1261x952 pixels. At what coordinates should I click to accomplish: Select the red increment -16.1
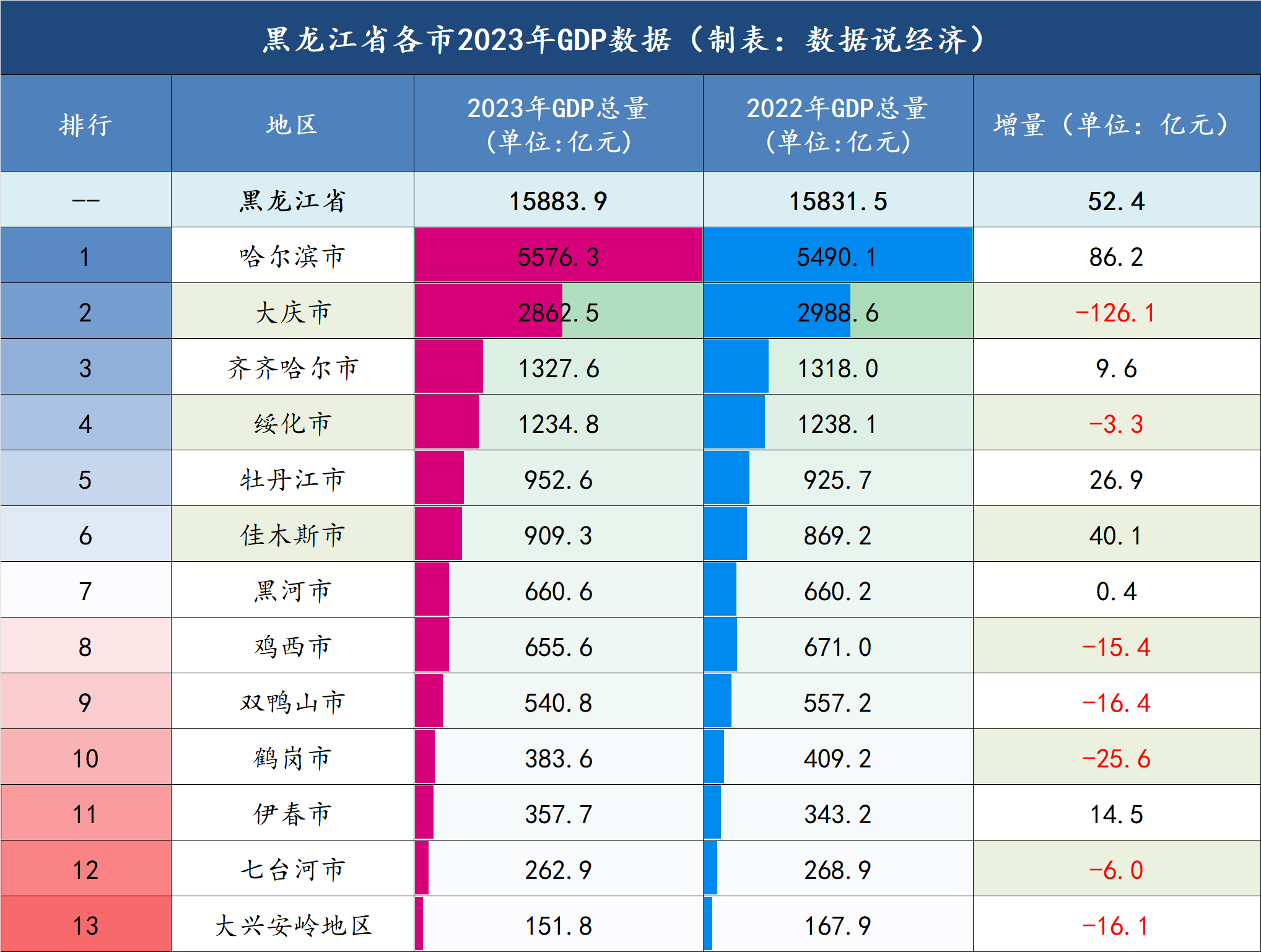1116,926
